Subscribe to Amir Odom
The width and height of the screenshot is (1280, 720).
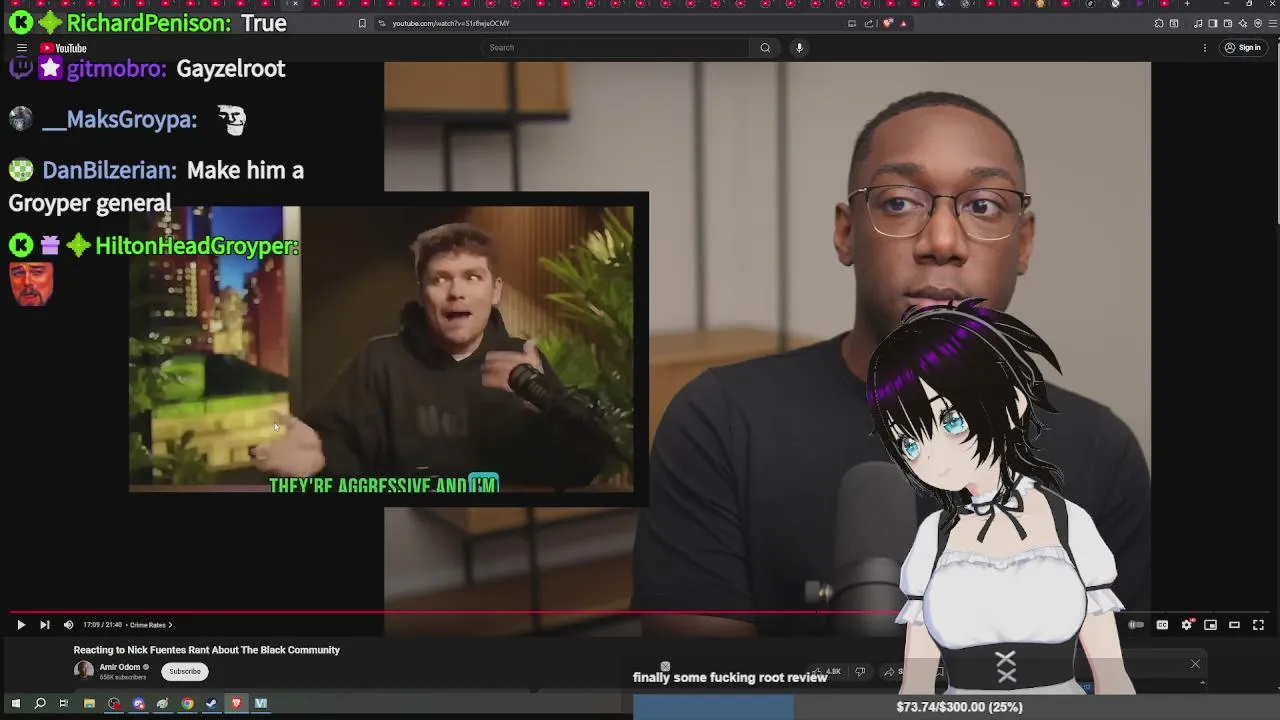(185, 671)
